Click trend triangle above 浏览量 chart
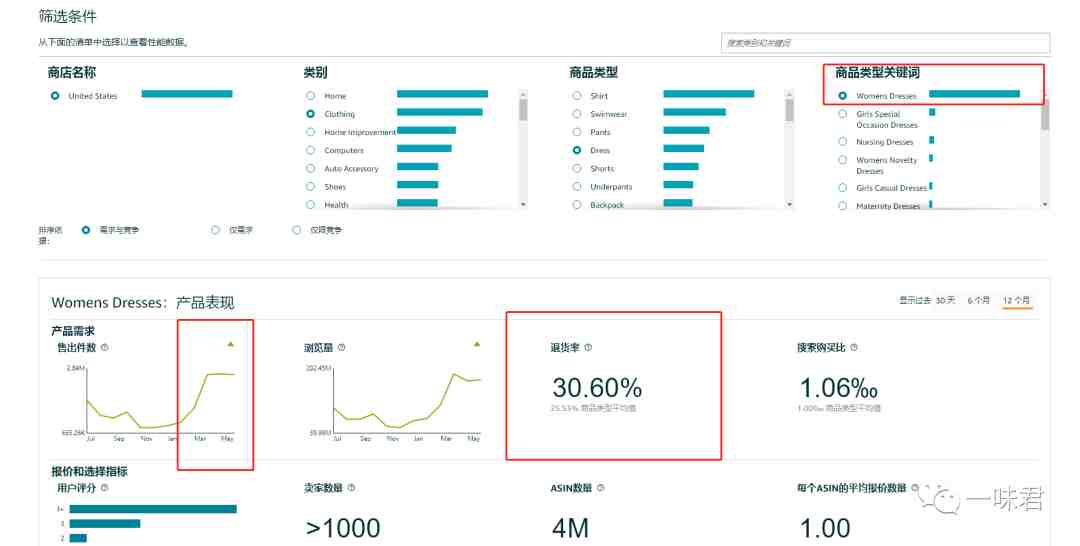Image resolution: width=1080 pixels, height=546 pixels. 477,344
